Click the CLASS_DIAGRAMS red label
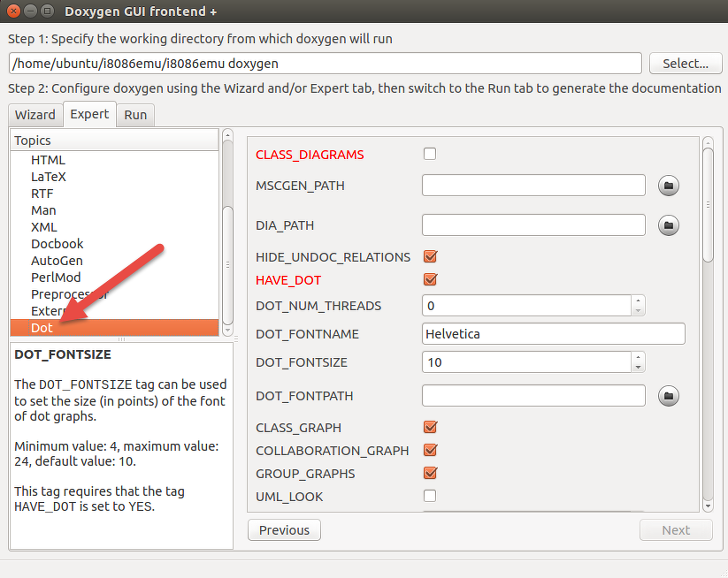The image size is (728, 578). (310, 155)
